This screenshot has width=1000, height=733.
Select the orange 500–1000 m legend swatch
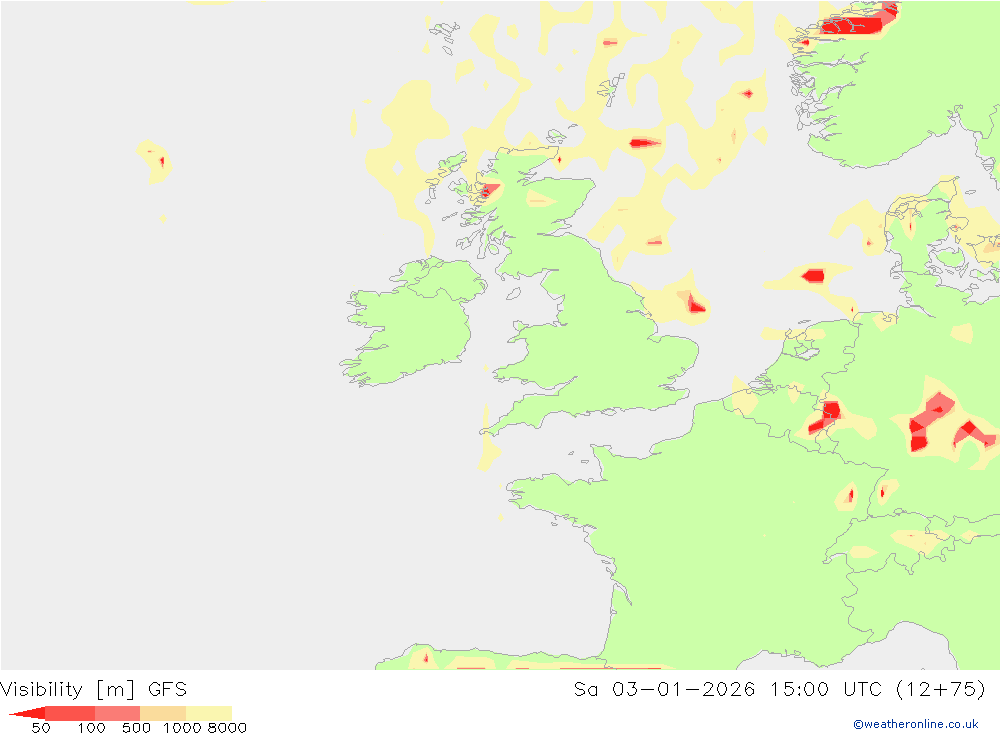click(x=163, y=713)
